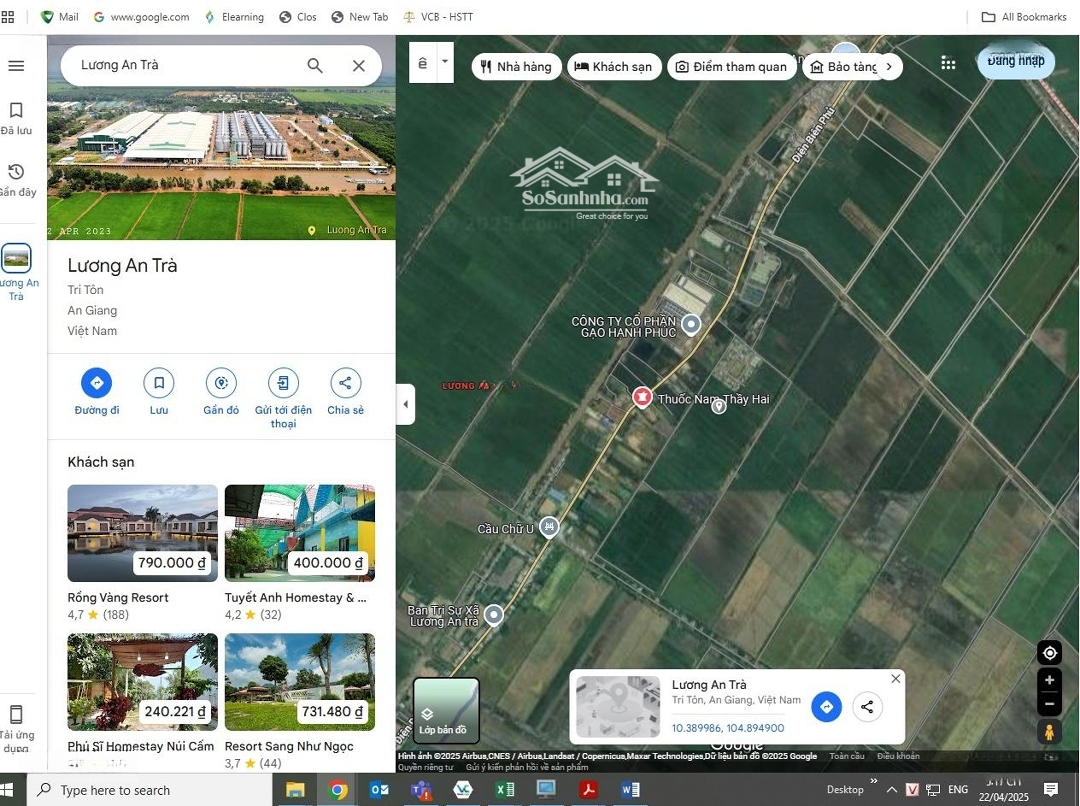The height and width of the screenshot is (806, 1080).
Task: Collapse the side panel with arrow handle
Action: 405,405
